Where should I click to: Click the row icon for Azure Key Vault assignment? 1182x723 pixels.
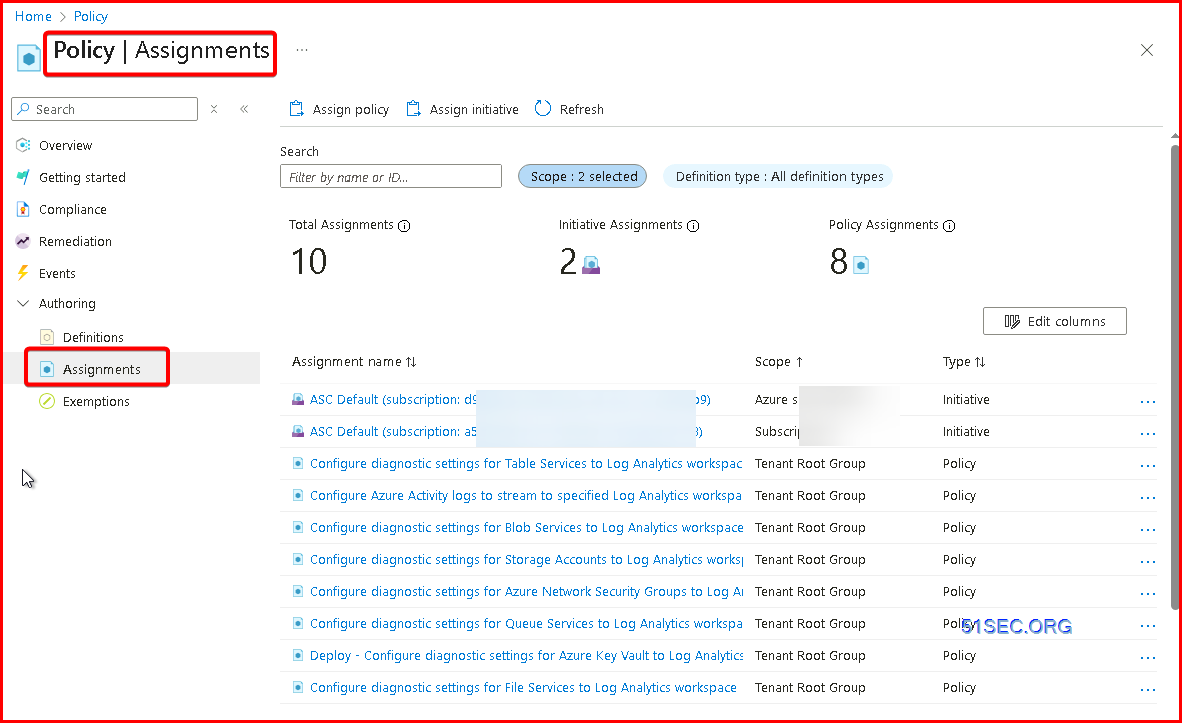pyautogui.click(x=298, y=656)
